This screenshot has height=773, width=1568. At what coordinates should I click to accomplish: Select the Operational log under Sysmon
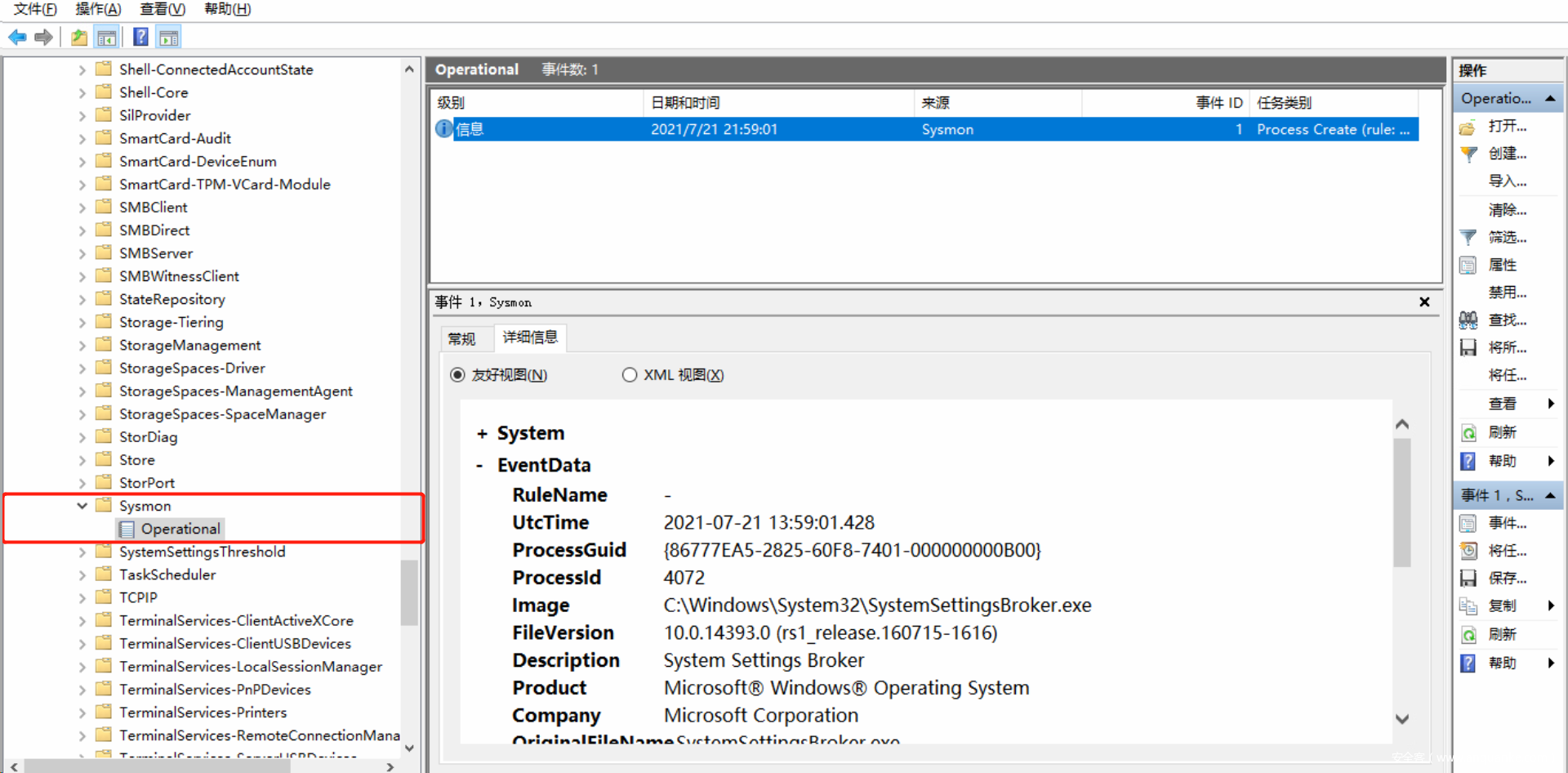tap(180, 529)
